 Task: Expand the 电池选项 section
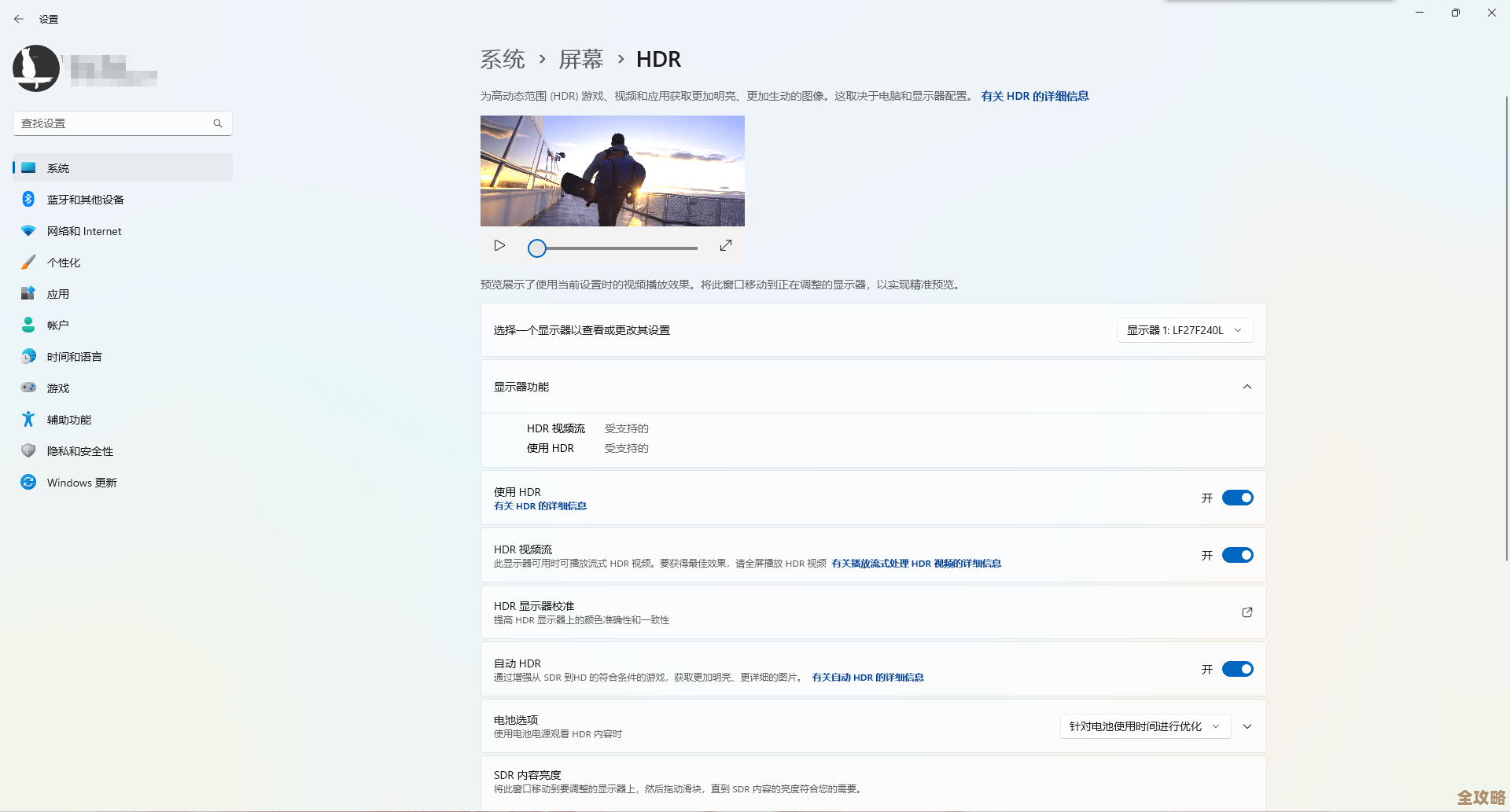pyautogui.click(x=1247, y=726)
